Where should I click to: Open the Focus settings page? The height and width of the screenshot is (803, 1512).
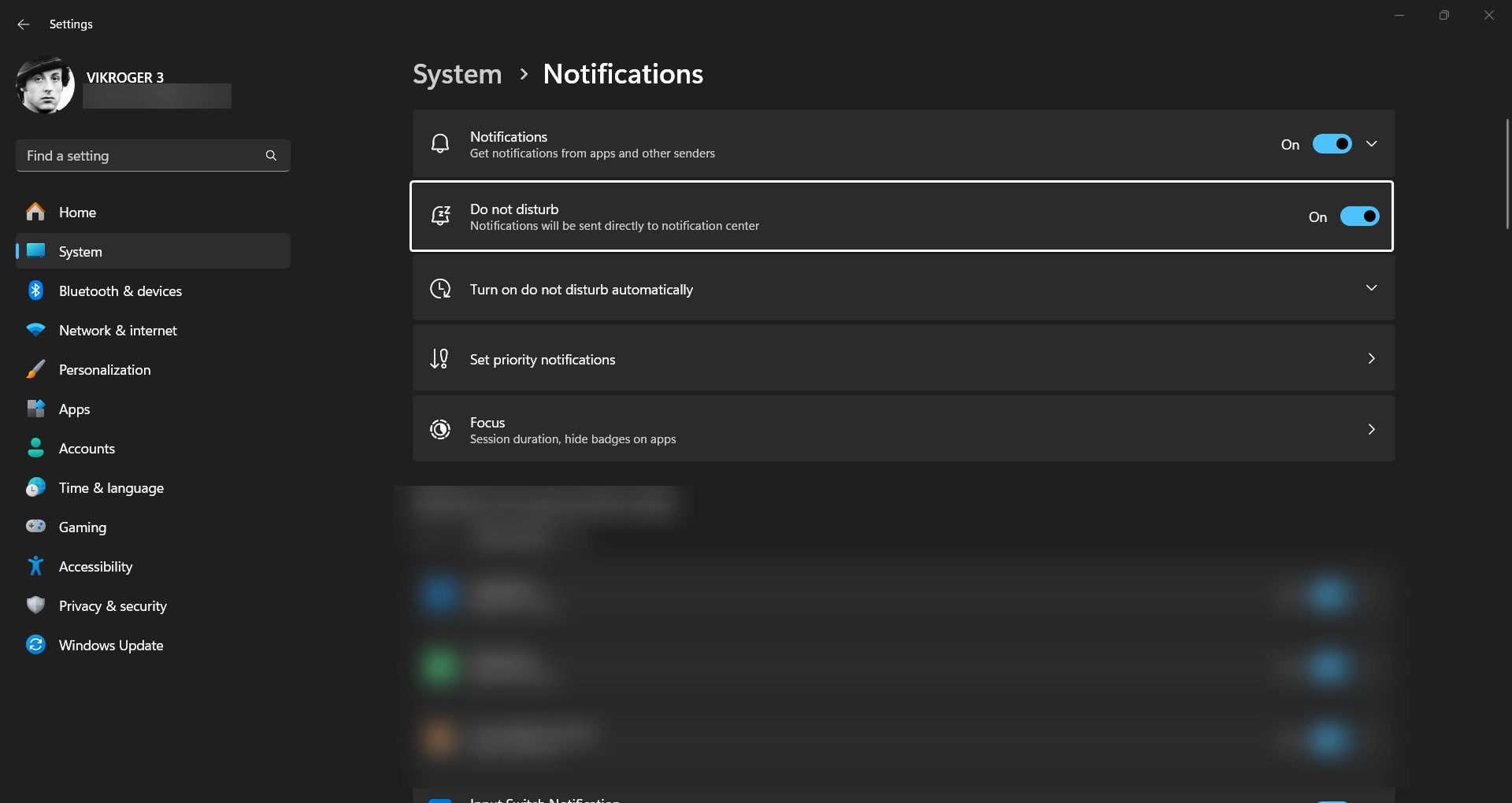pos(903,430)
